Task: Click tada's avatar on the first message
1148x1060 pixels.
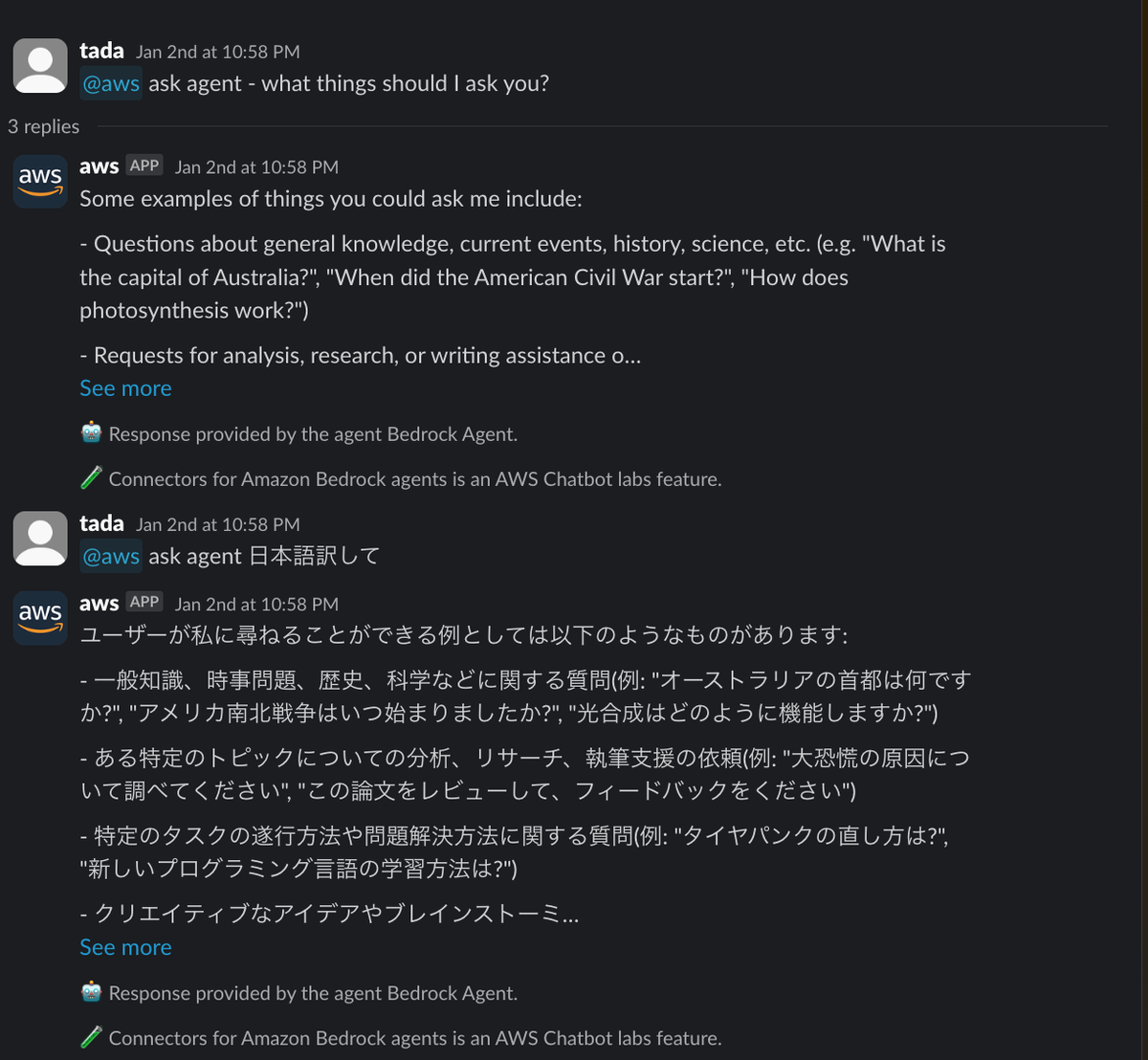Action: (x=40, y=66)
